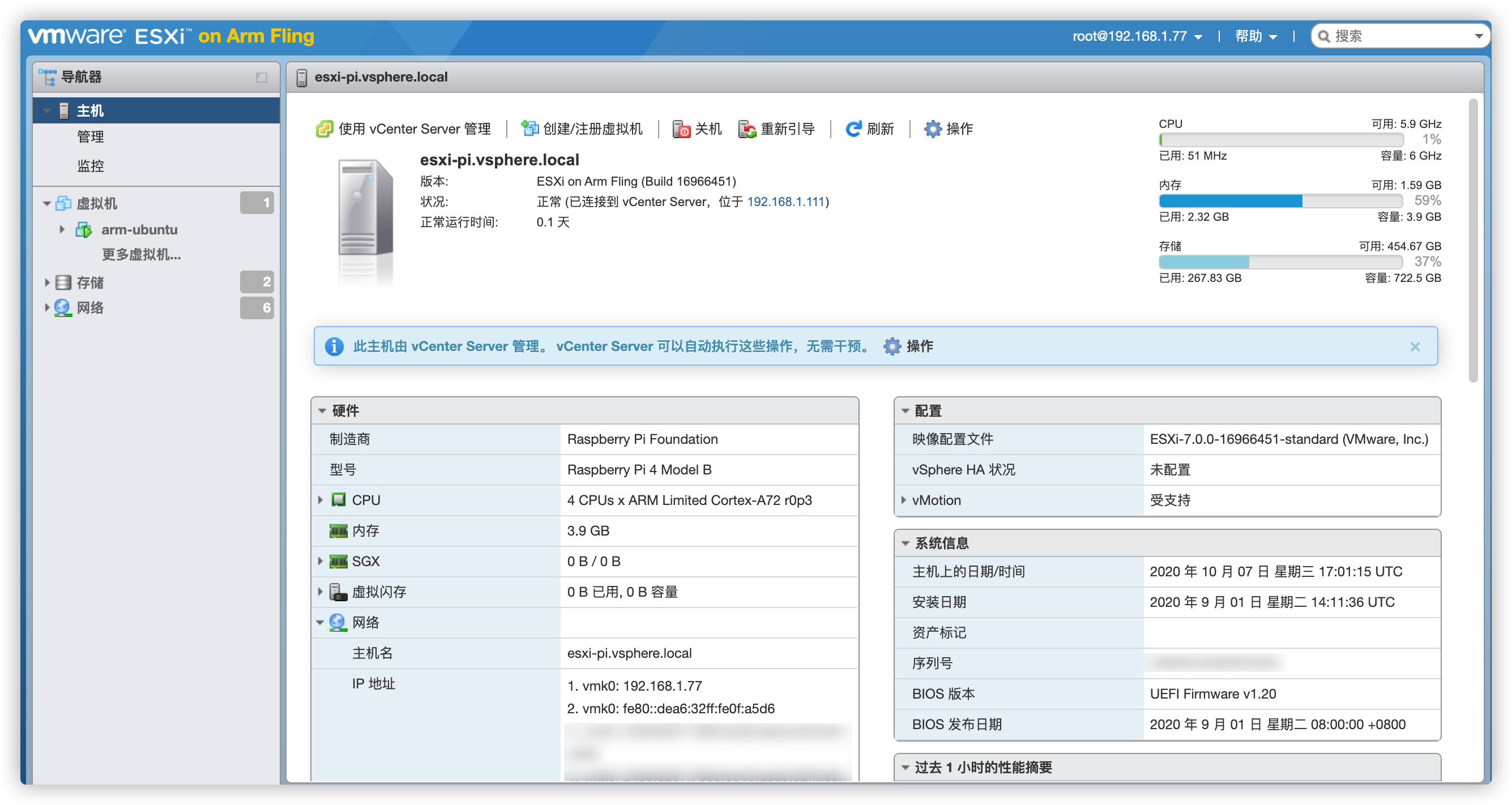The width and height of the screenshot is (1512, 805).
Task: Expand the storage (存储) tree node
Action: click(47, 282)
